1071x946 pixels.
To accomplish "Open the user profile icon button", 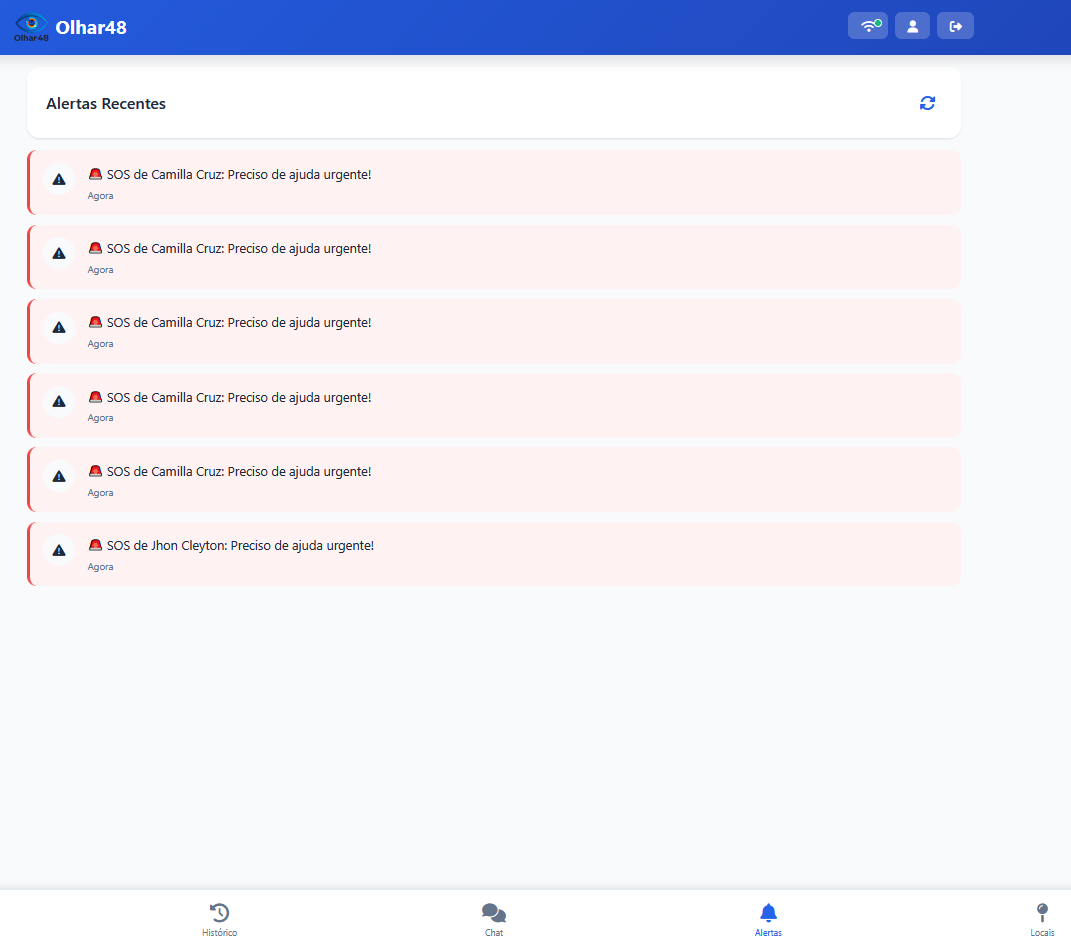I will (x=912, y=26).
